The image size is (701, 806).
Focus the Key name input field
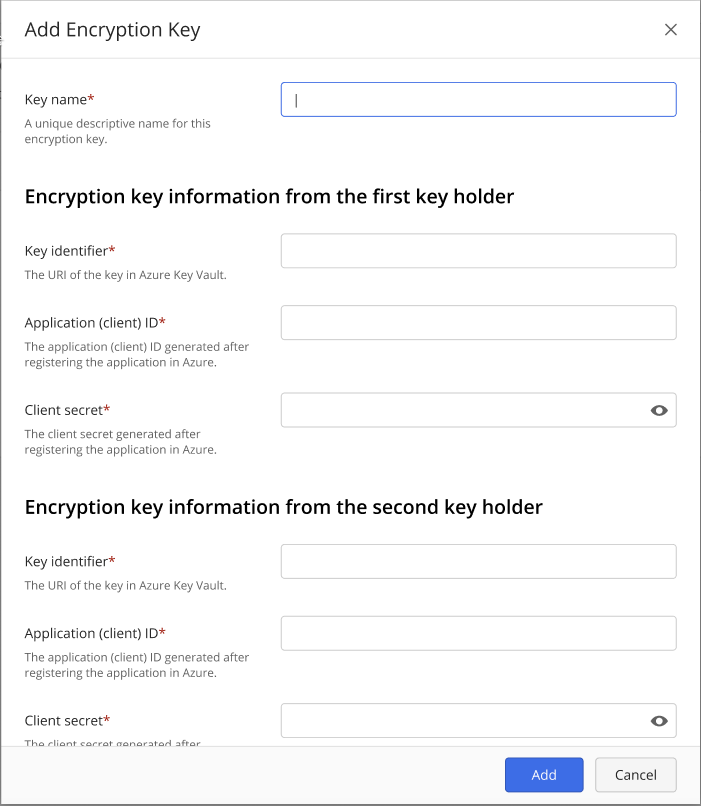tap(478, 99)
